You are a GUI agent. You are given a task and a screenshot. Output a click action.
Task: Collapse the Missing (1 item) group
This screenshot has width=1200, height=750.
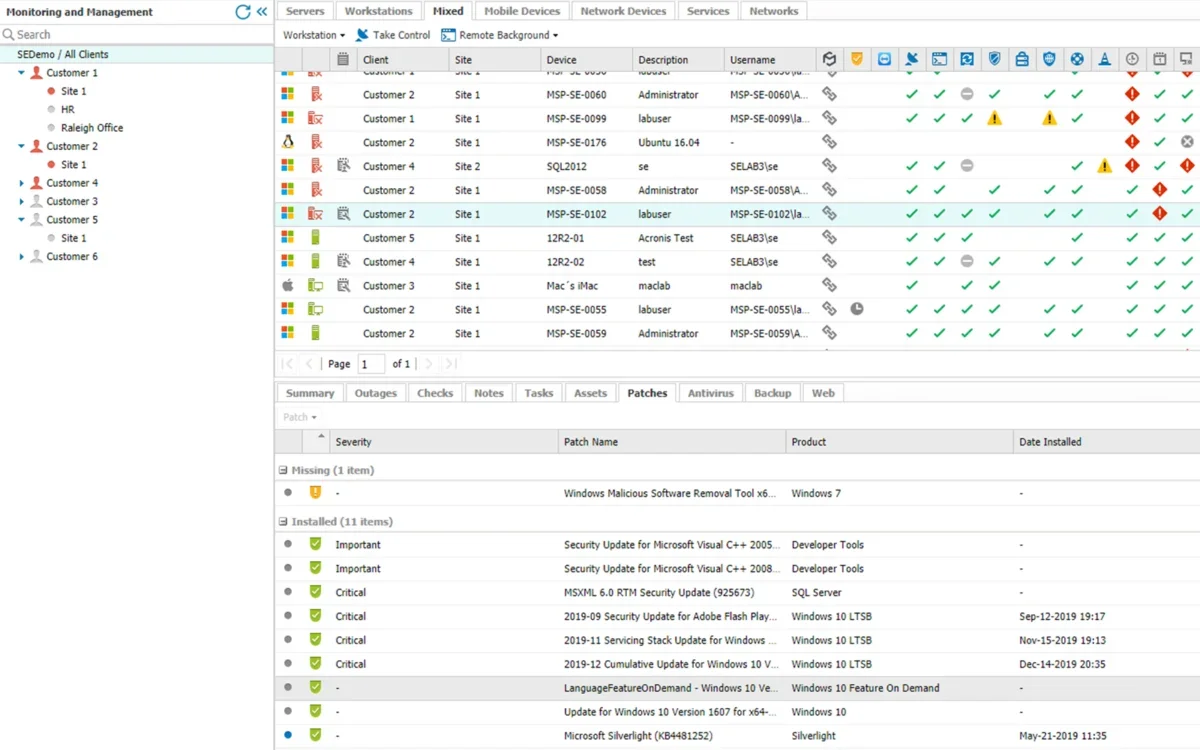(x=283, y=470)
